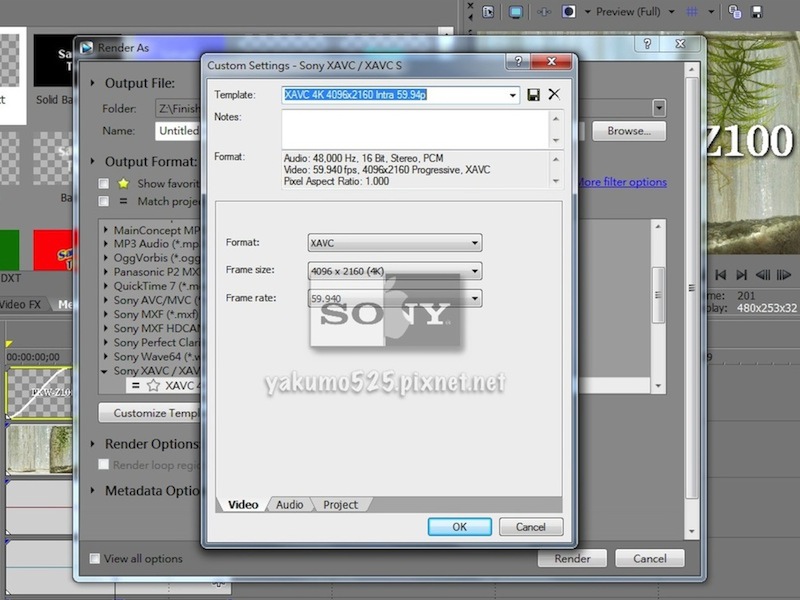This screenshot has height=600, width=800.
Task: Click the Browse... button
Action: tap(629, 131)
